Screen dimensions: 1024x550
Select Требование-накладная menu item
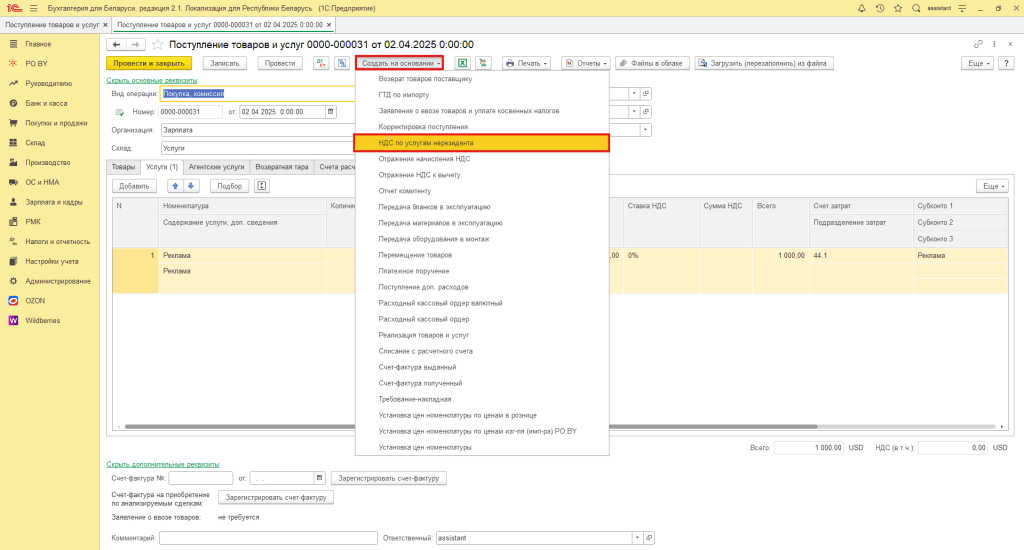481,399
